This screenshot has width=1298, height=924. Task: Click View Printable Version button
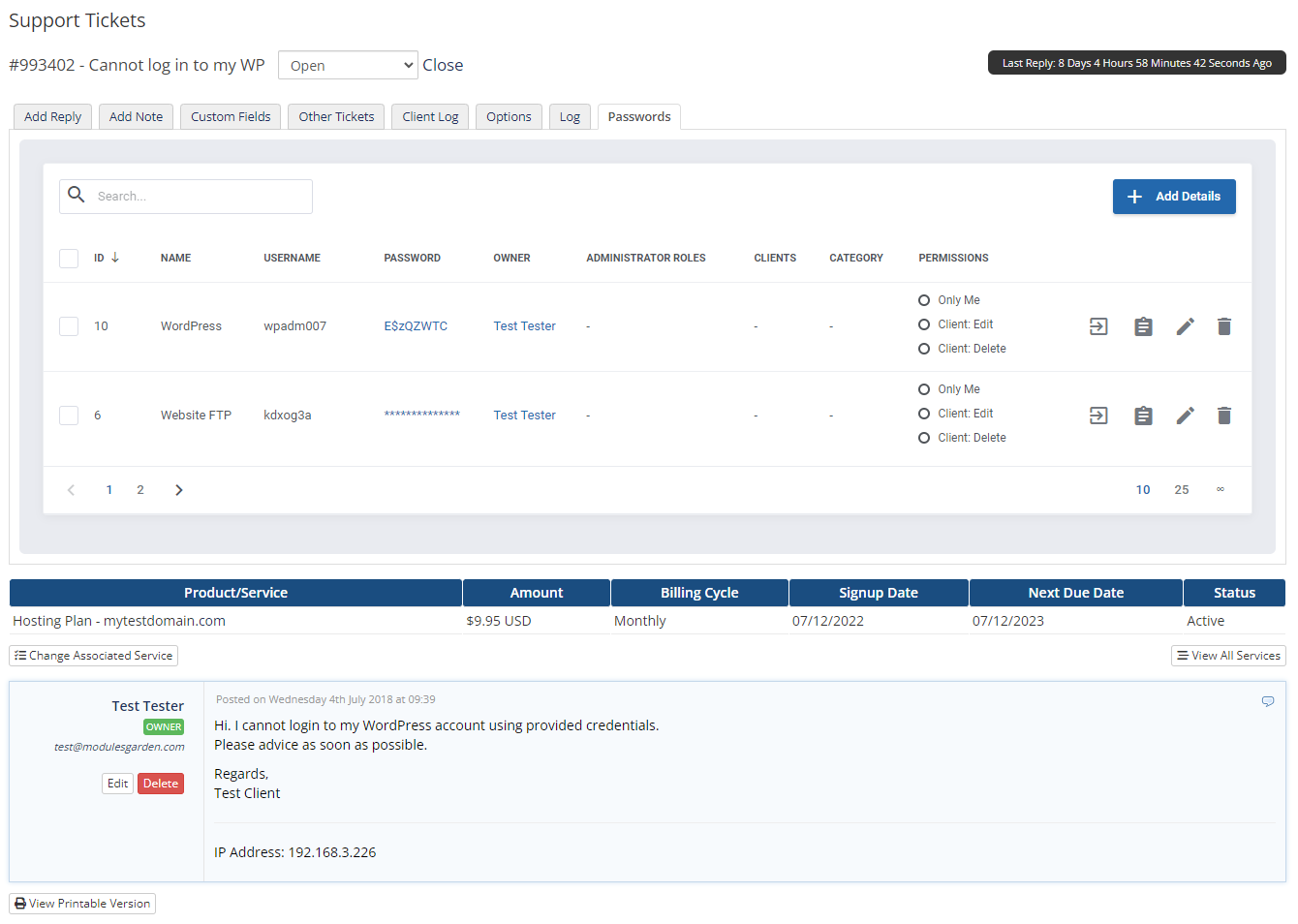click(x=82, y=904)
